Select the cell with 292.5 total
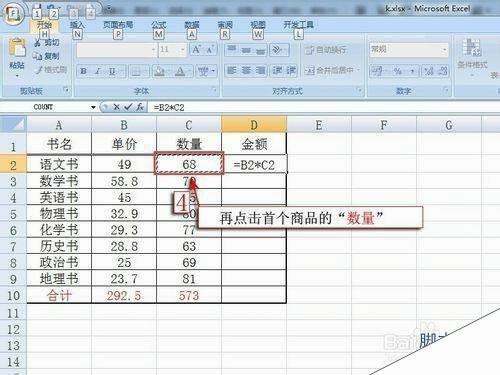500x375 pixels. (124, 295)
